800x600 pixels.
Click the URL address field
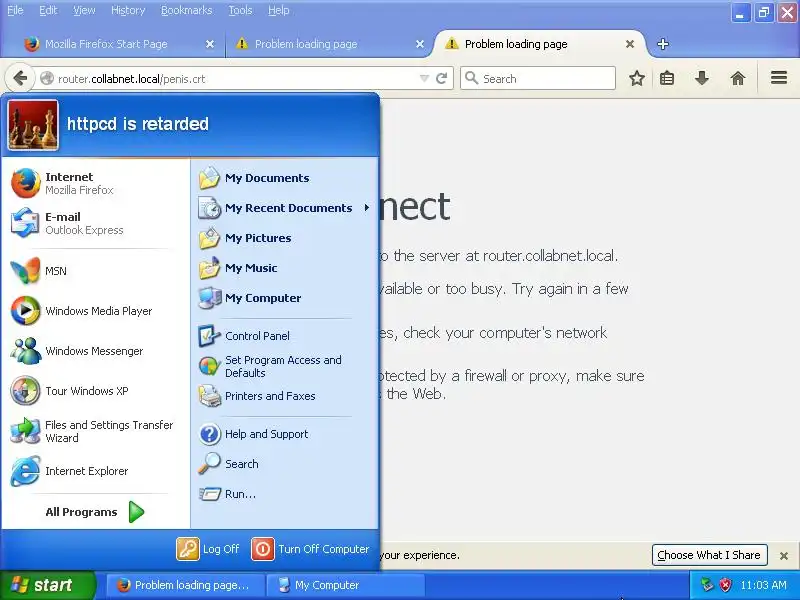point(236,79)
